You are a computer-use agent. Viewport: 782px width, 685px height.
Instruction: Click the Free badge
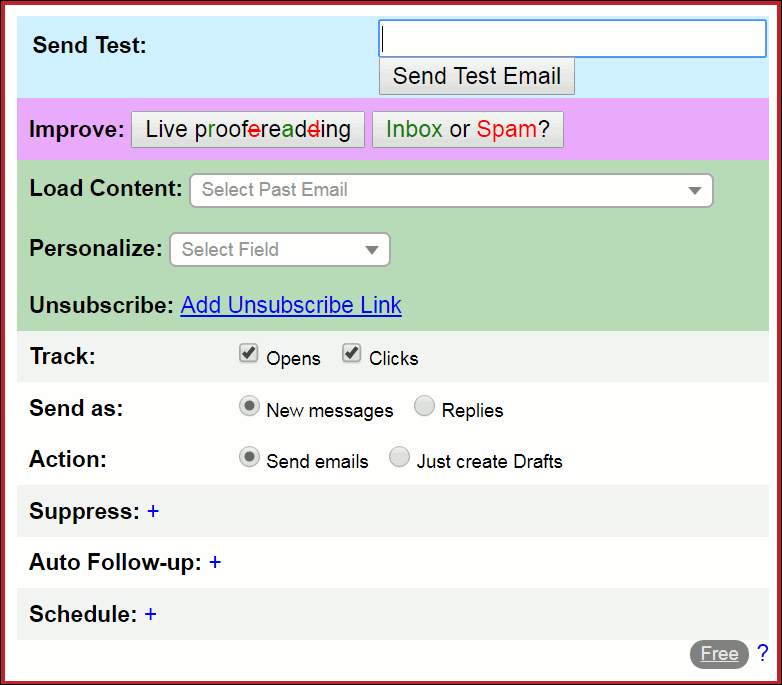tap(719, 654)
